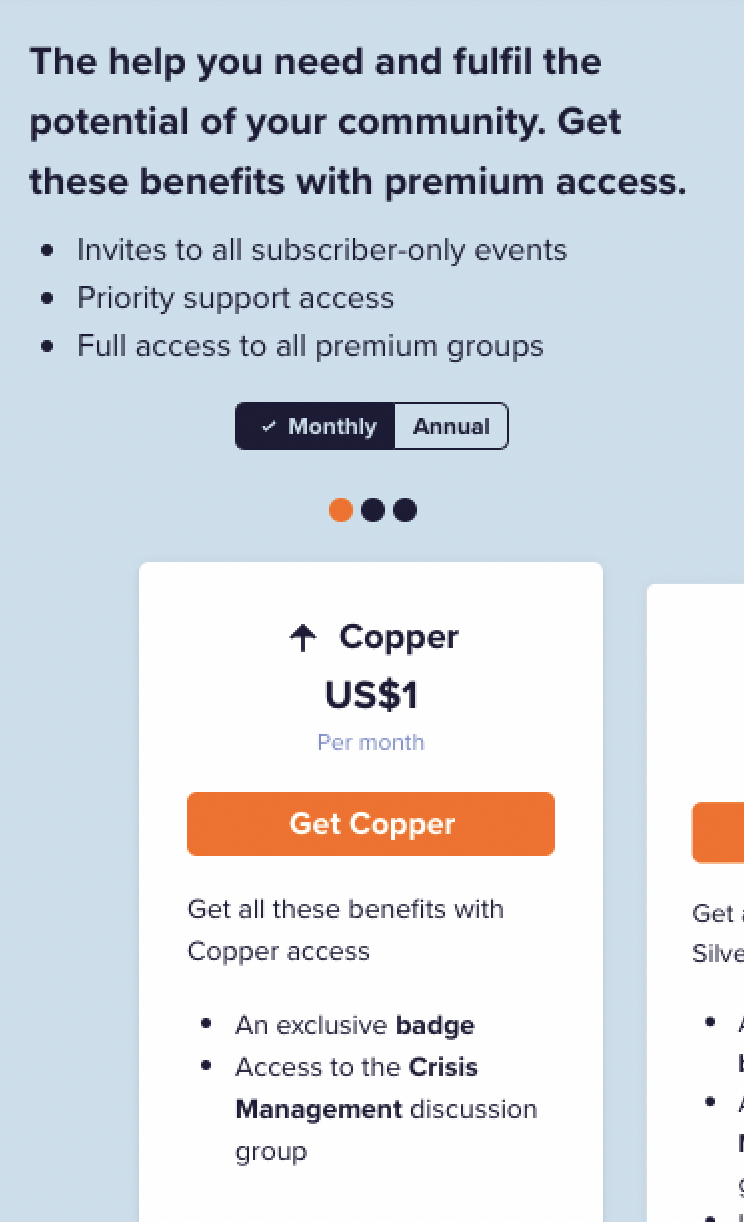The height and width of the screenshot is (1222, 744).
Task: Click the checkmark icon inside the Monthly toggle
Action: click(x=268, y=426)
